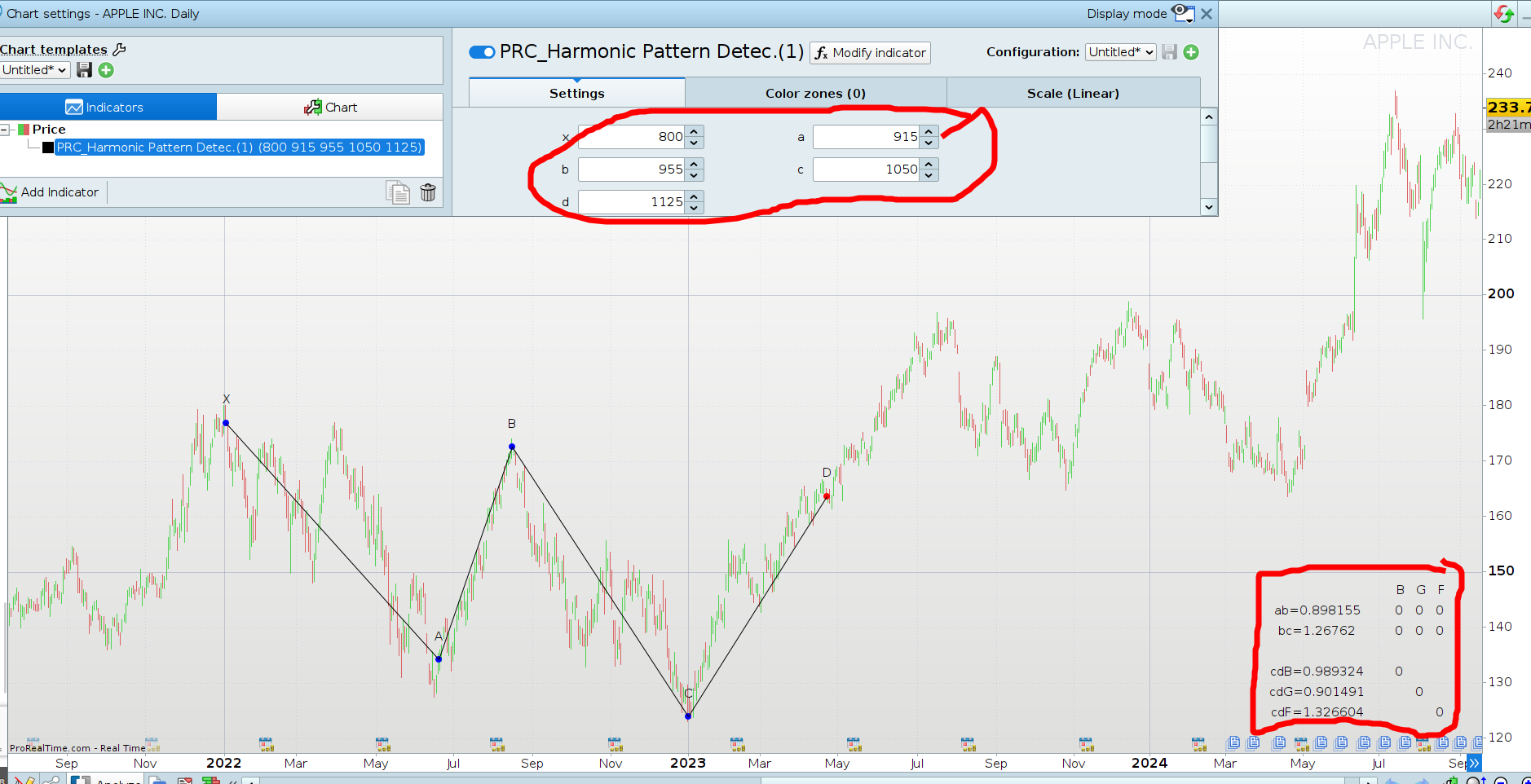The width and height of the screenshot is (1531, 784).
Task: Click the red-green refresh arrows icon
Action: 1504,13
